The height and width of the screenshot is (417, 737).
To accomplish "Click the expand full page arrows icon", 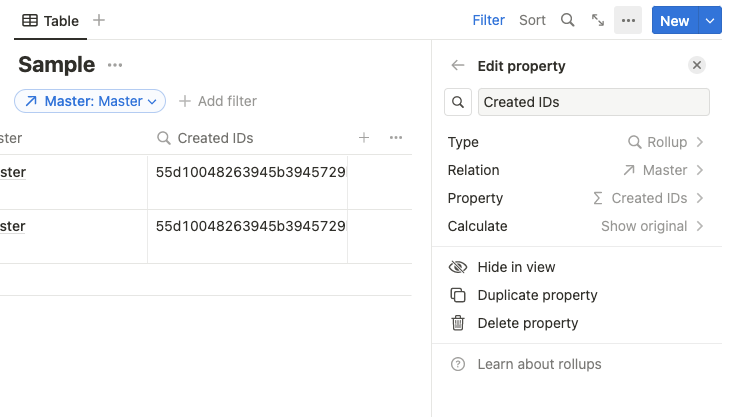I will pos(598,20).
